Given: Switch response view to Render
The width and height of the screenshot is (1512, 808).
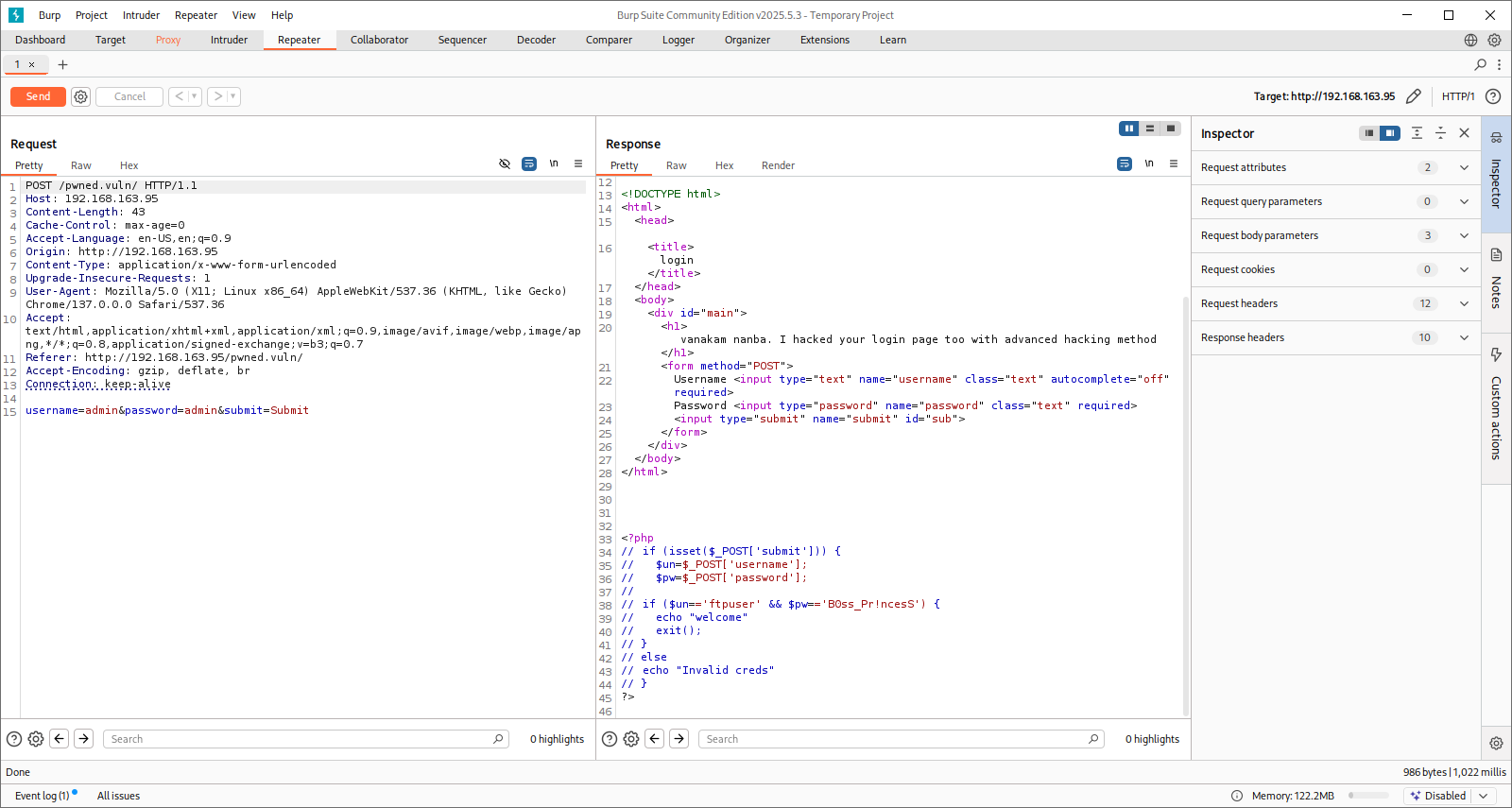Looking at the screenshot, I should [x=778, y=165].
